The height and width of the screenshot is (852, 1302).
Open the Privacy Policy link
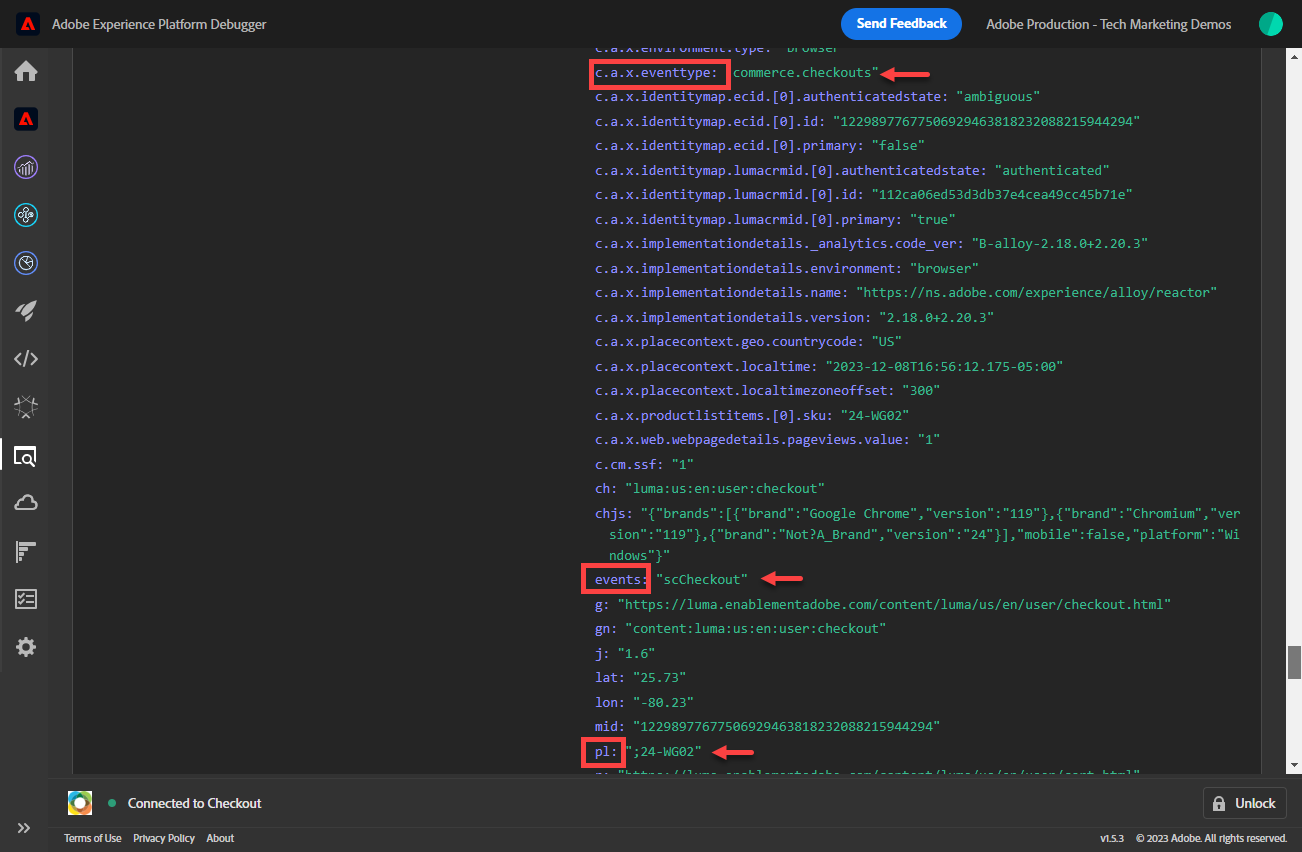click(164, 838)
